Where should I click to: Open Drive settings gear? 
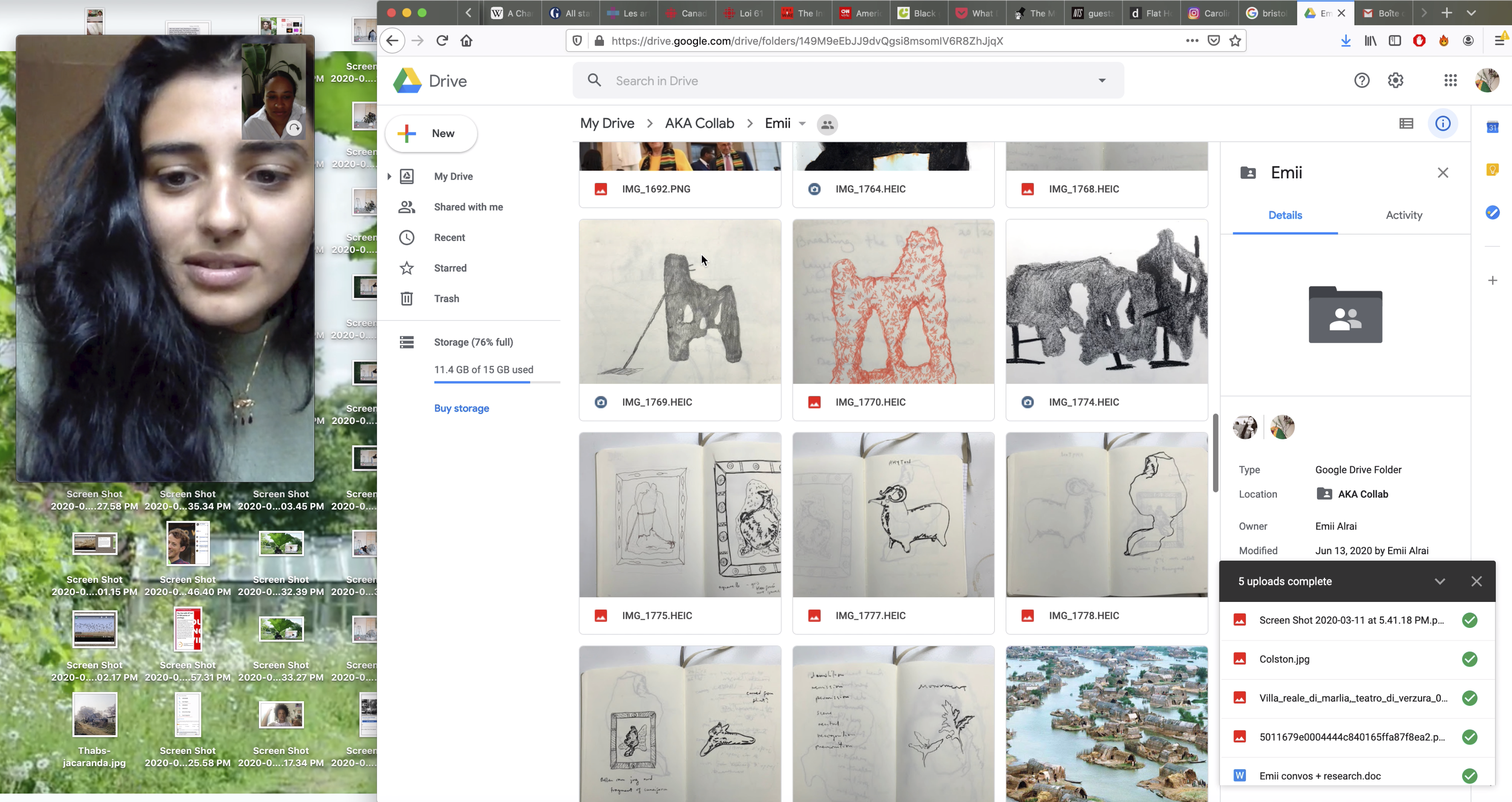pos(1395,80)
